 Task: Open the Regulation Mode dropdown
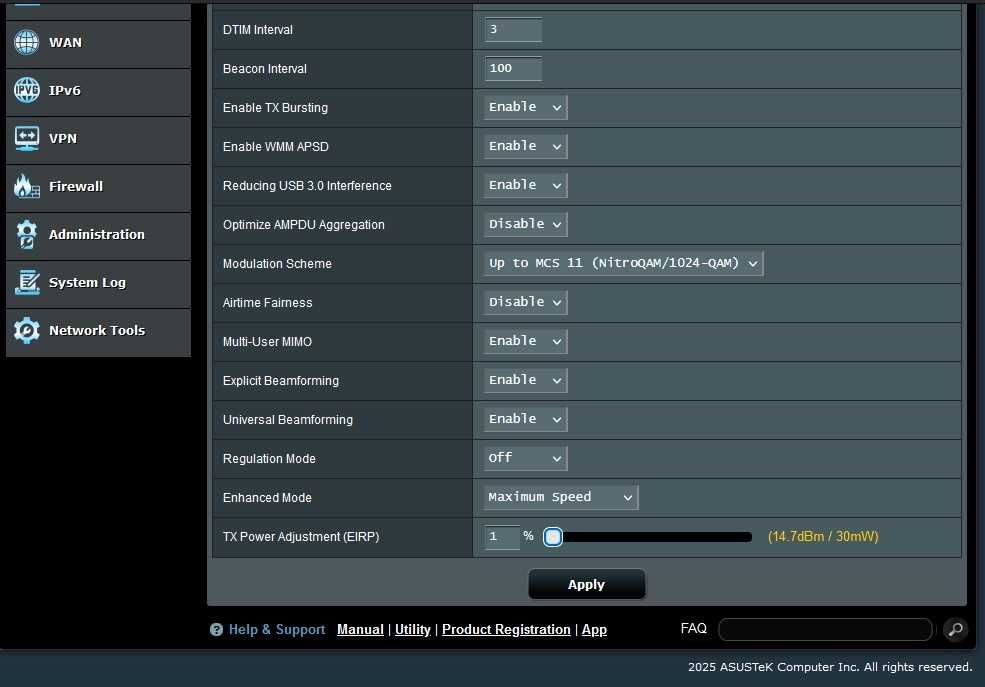pyautogui.click(x=525, y=458)
